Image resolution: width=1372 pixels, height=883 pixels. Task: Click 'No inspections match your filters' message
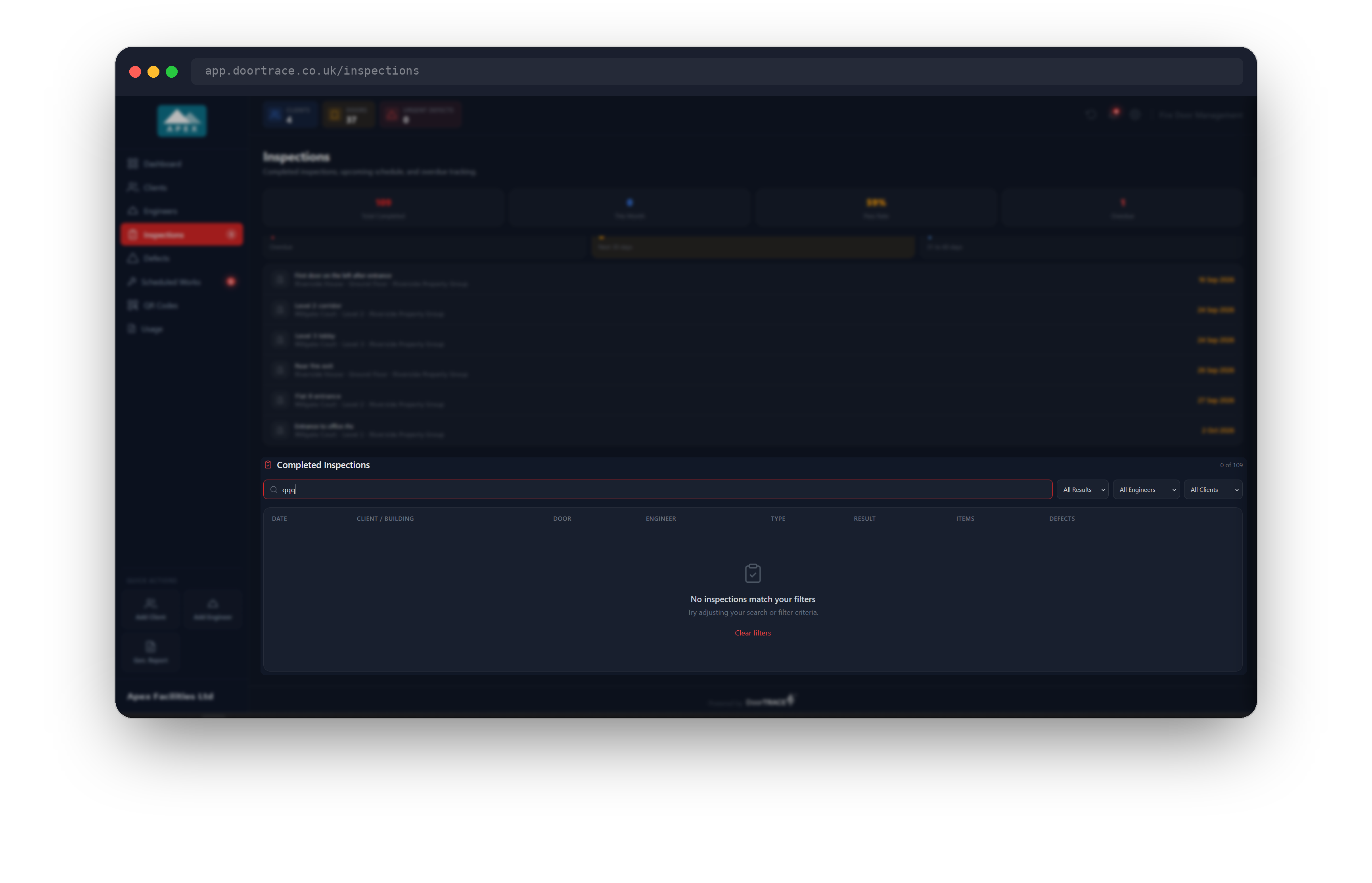click(753, 599)
